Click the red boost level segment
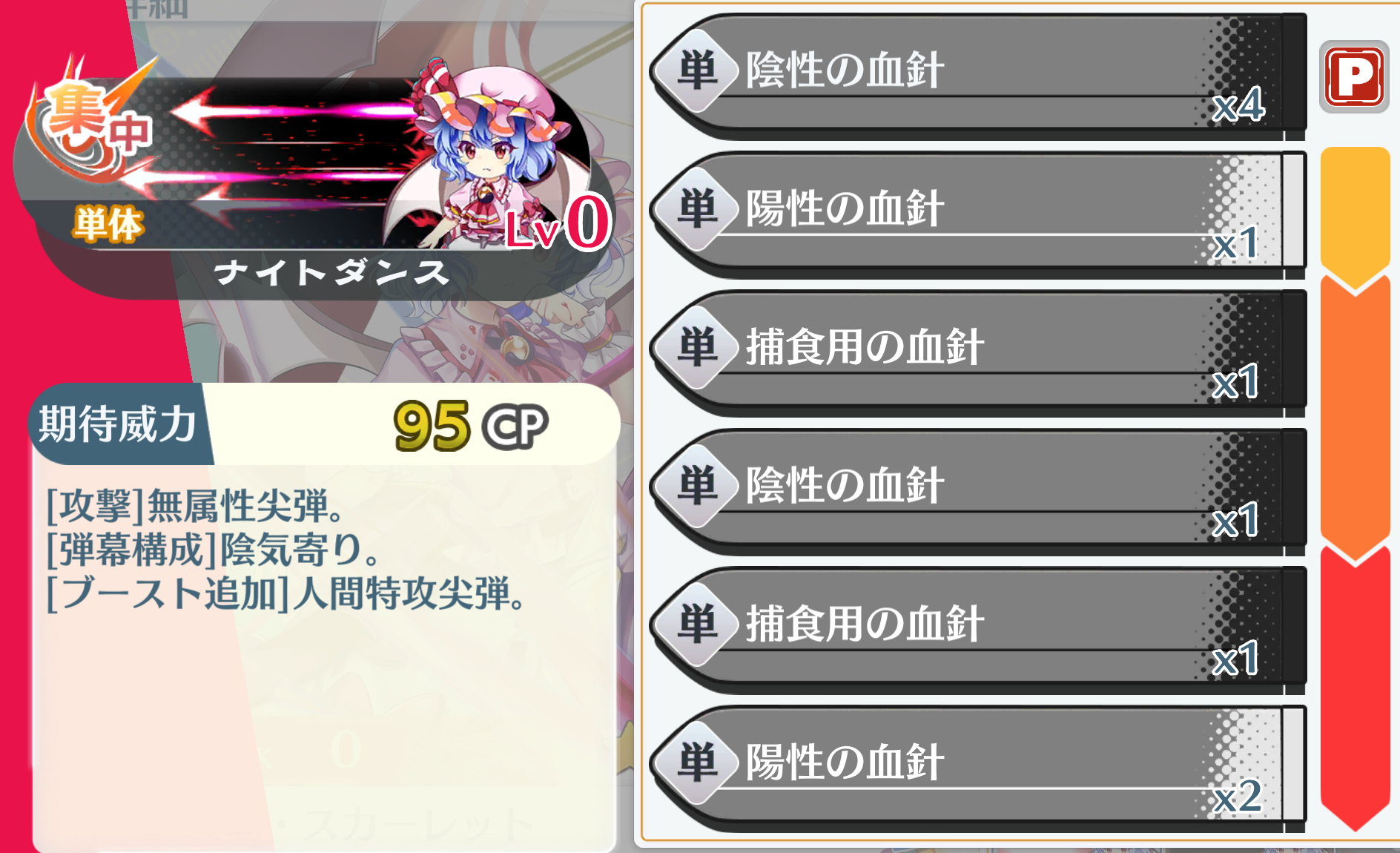Viewport: 1400px width, 853px height. (1355, 686)
